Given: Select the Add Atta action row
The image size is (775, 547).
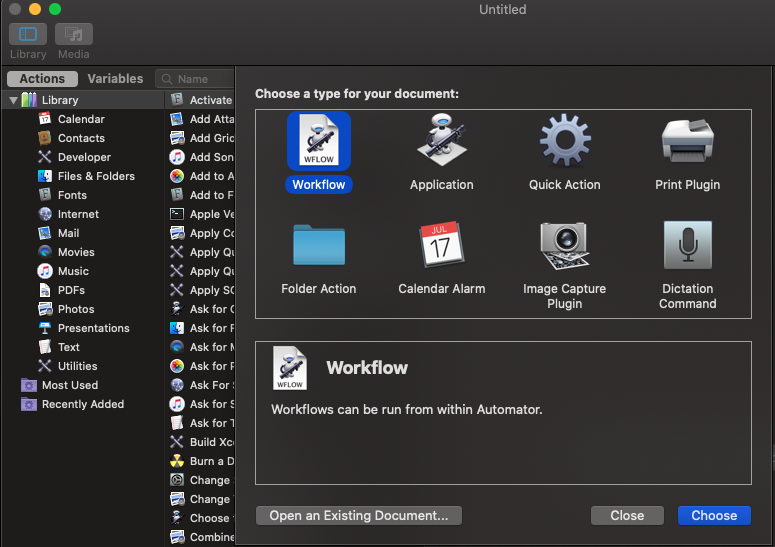Looking at the screenshot, I should click(x=201, y=119).
